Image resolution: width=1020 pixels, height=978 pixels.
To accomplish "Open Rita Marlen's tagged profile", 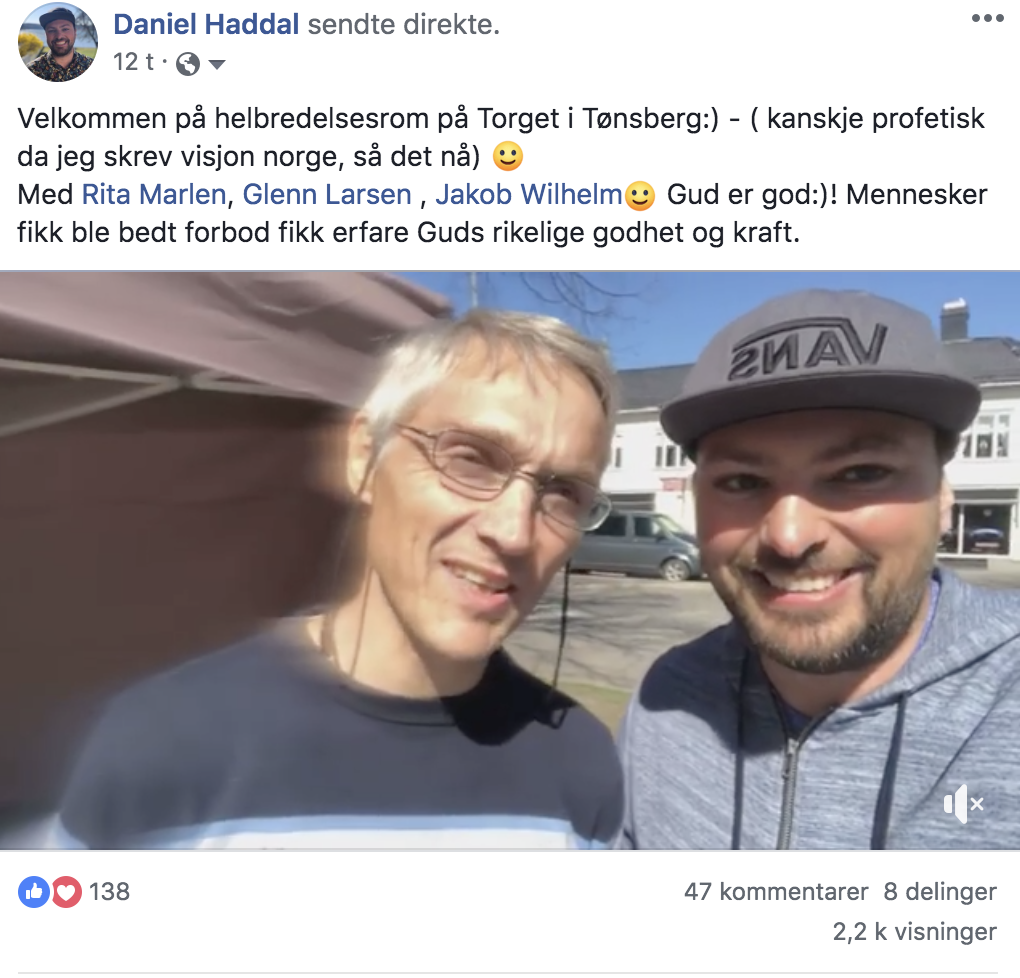I will [154, 195].
